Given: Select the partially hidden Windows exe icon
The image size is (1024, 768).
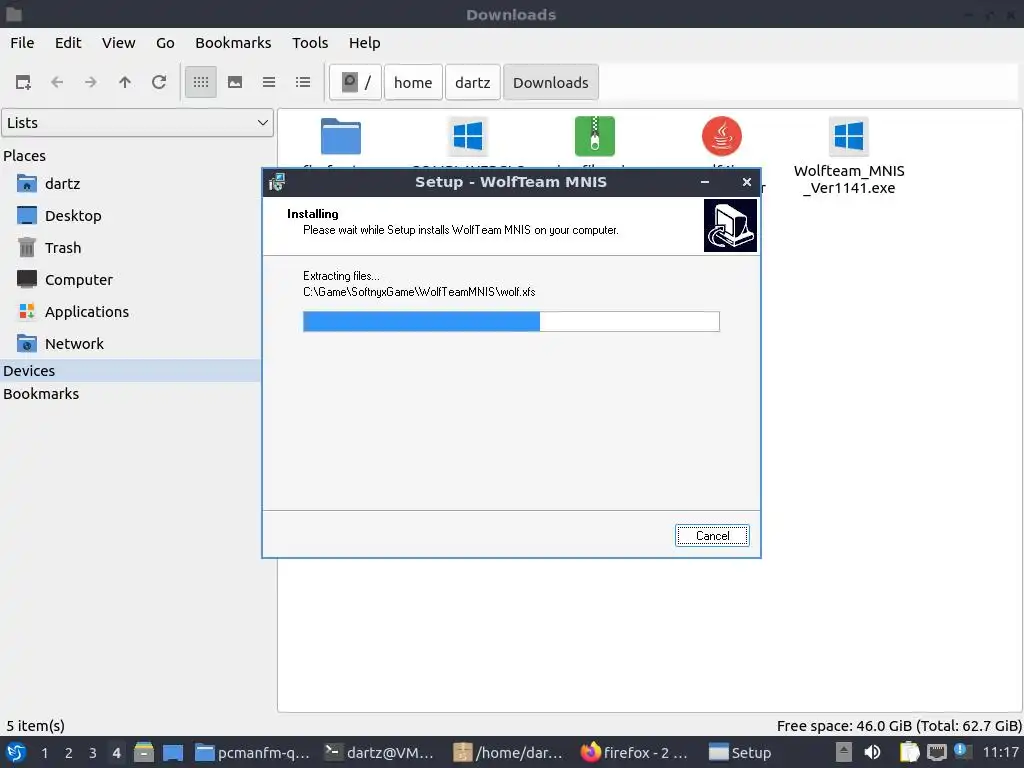Looking at the screenshot, I should 468,136.
